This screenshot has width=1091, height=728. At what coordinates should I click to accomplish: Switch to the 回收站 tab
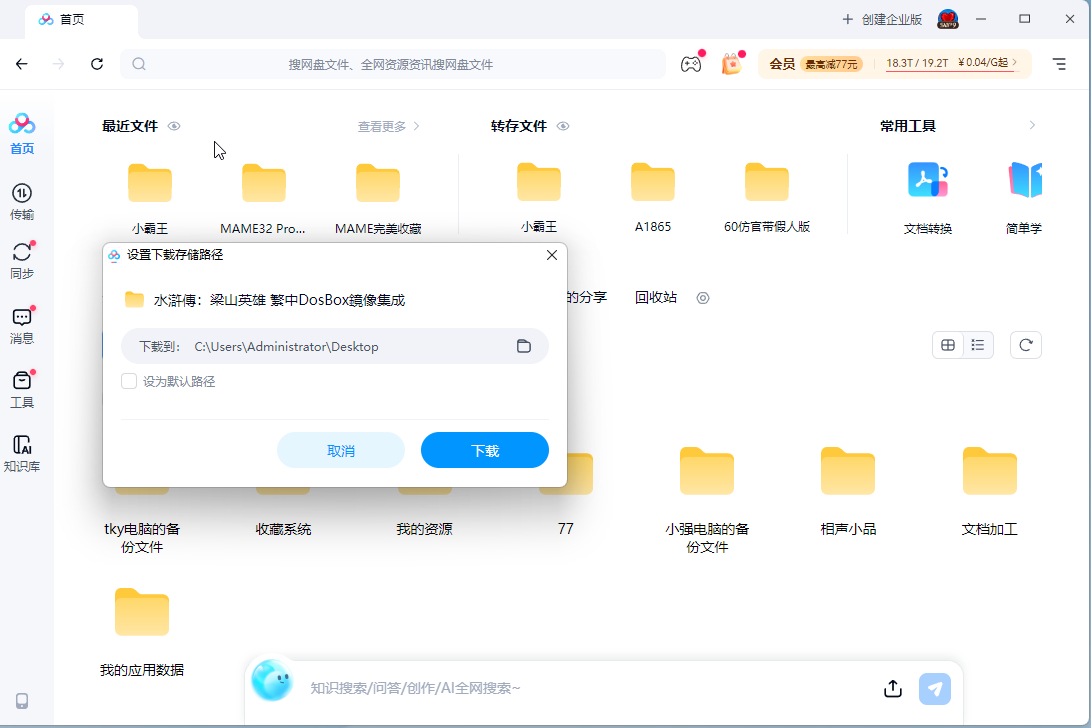[656, 297]
